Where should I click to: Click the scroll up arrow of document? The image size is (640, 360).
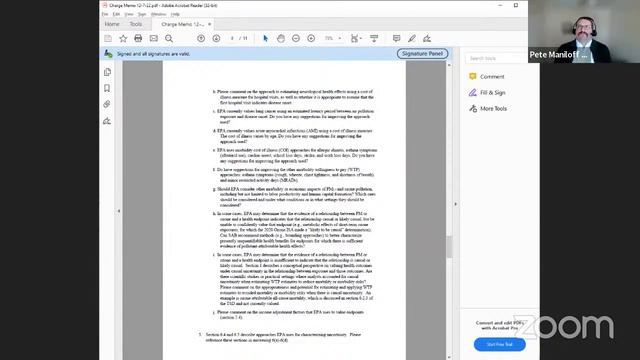coord(449,65)
